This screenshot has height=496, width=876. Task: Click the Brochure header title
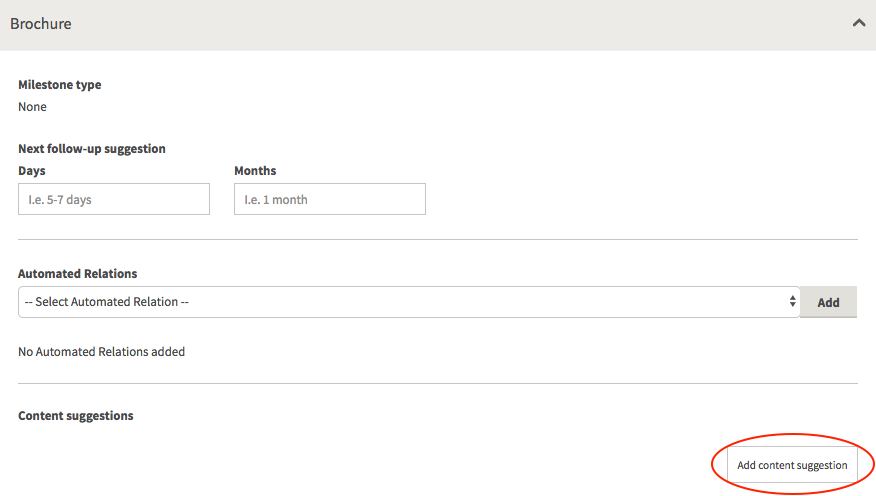[41, 23]
